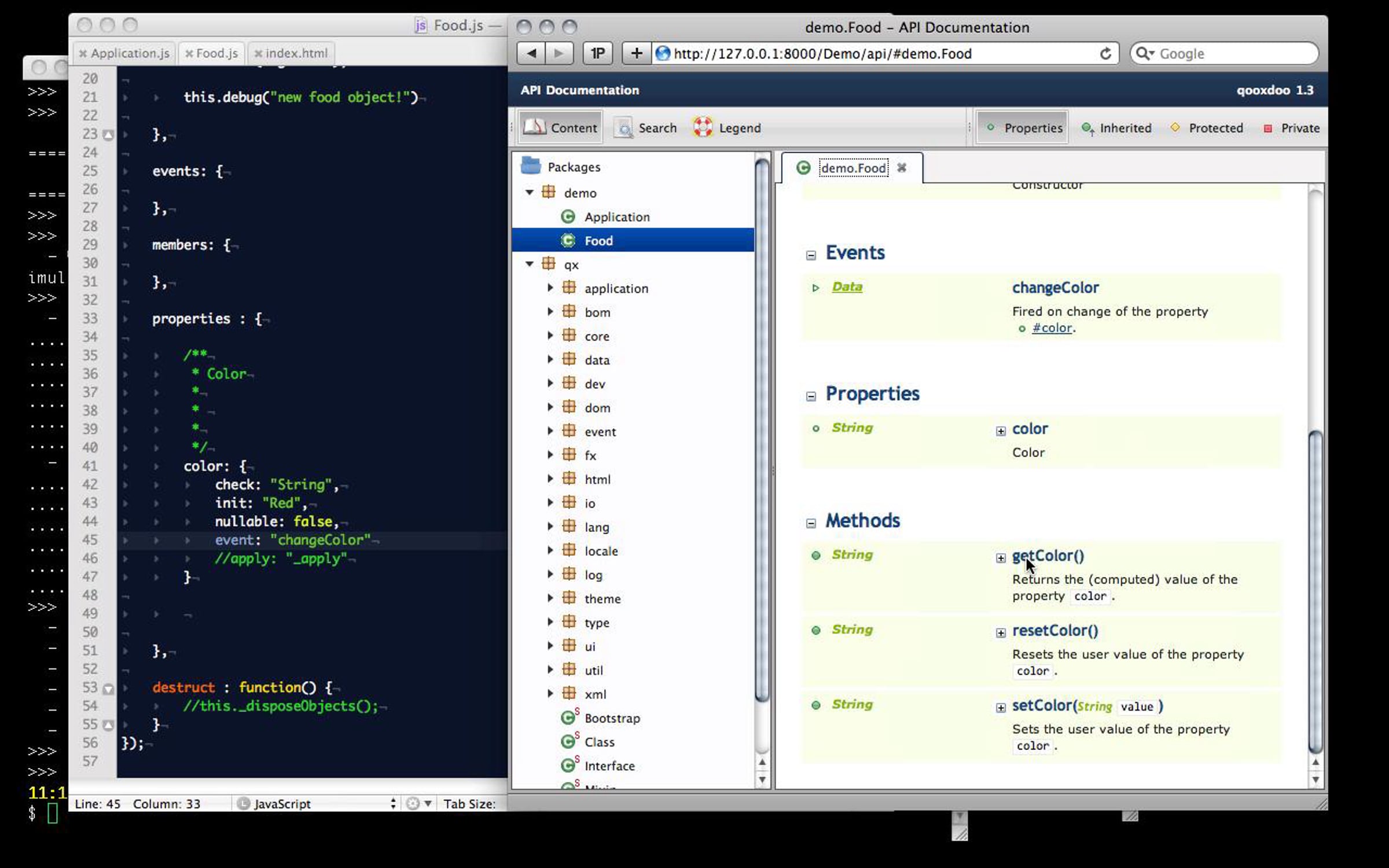Close the demo.Food documentation tab
The width and height of the screenshot is (1389, 868).
tap(902, 168)
